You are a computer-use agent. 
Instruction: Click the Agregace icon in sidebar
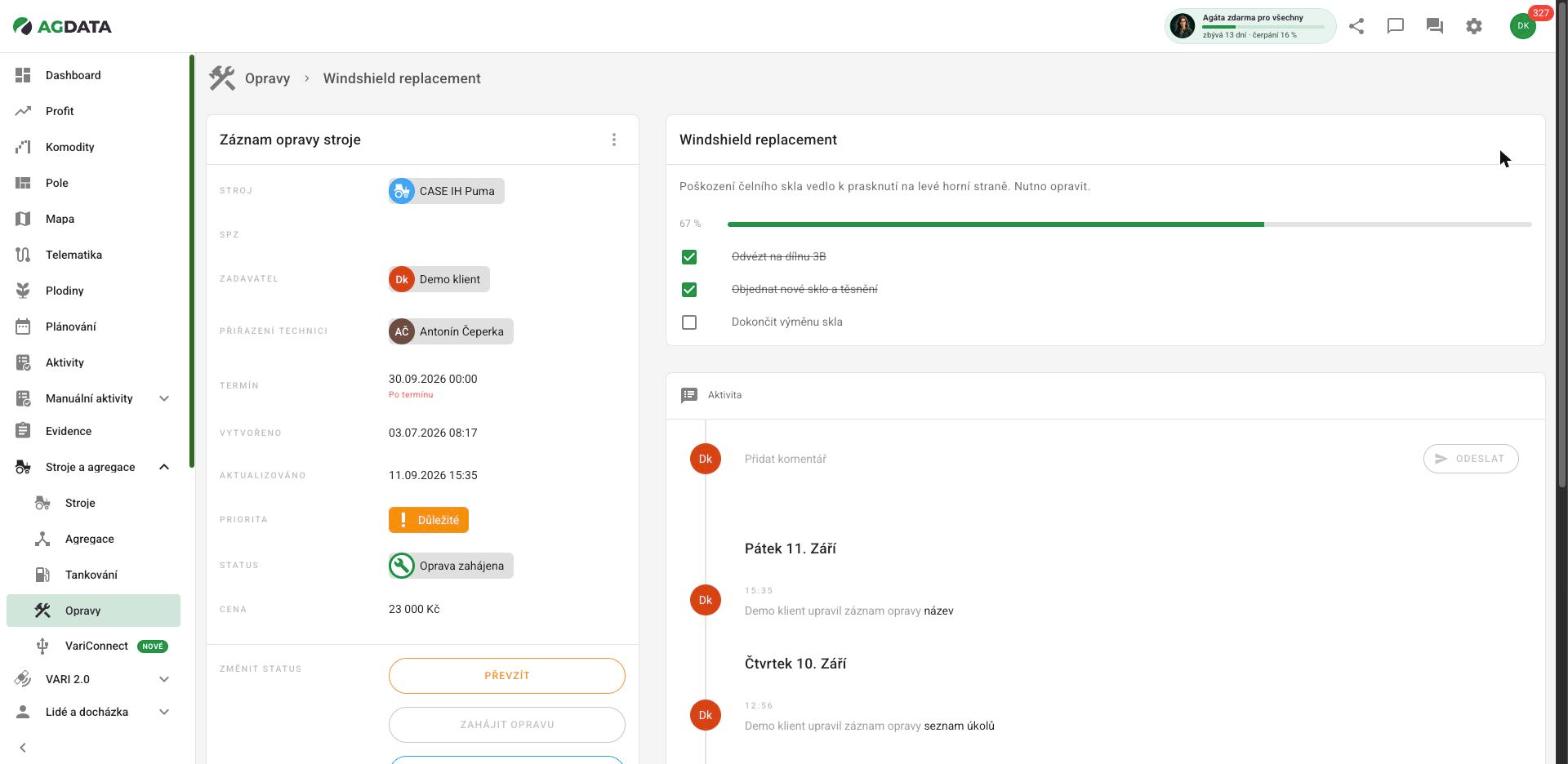(42, 539)
